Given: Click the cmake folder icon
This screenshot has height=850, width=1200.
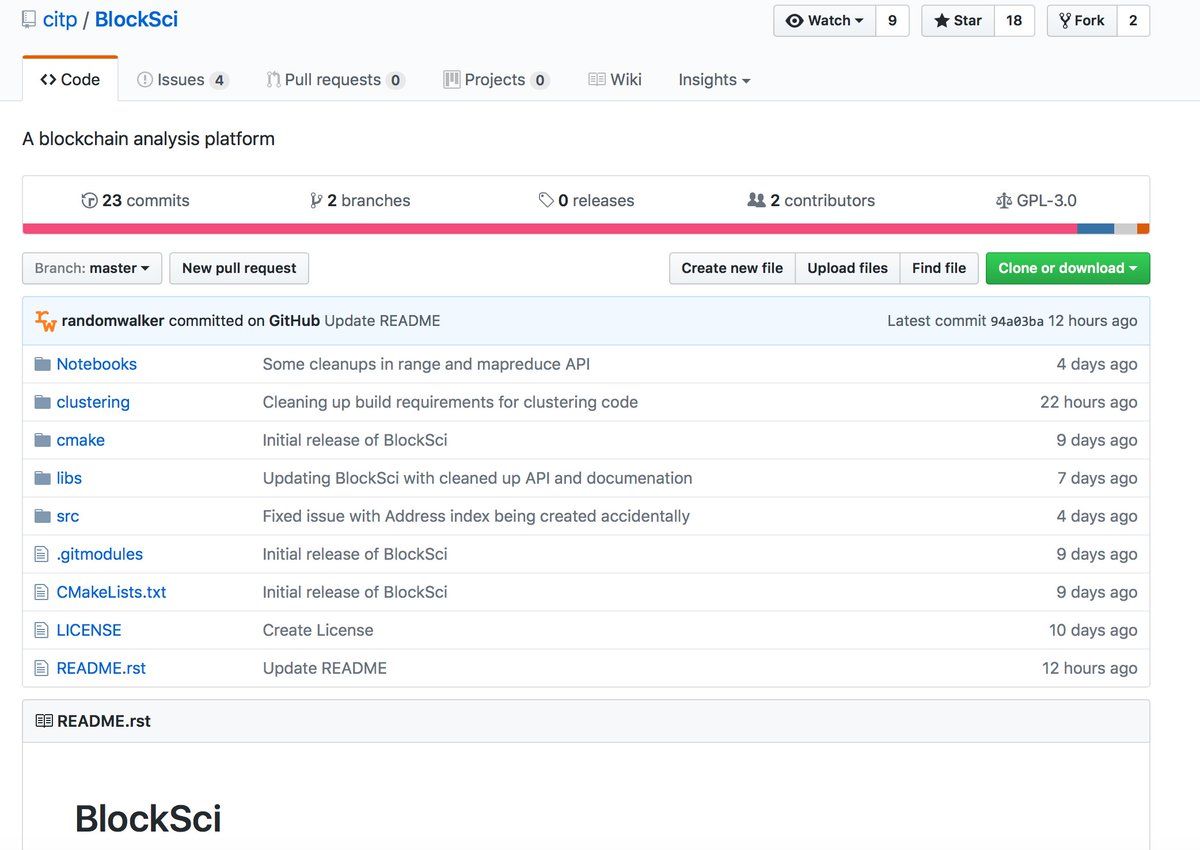Looking at the screenshot, I should tap(42, 440).
